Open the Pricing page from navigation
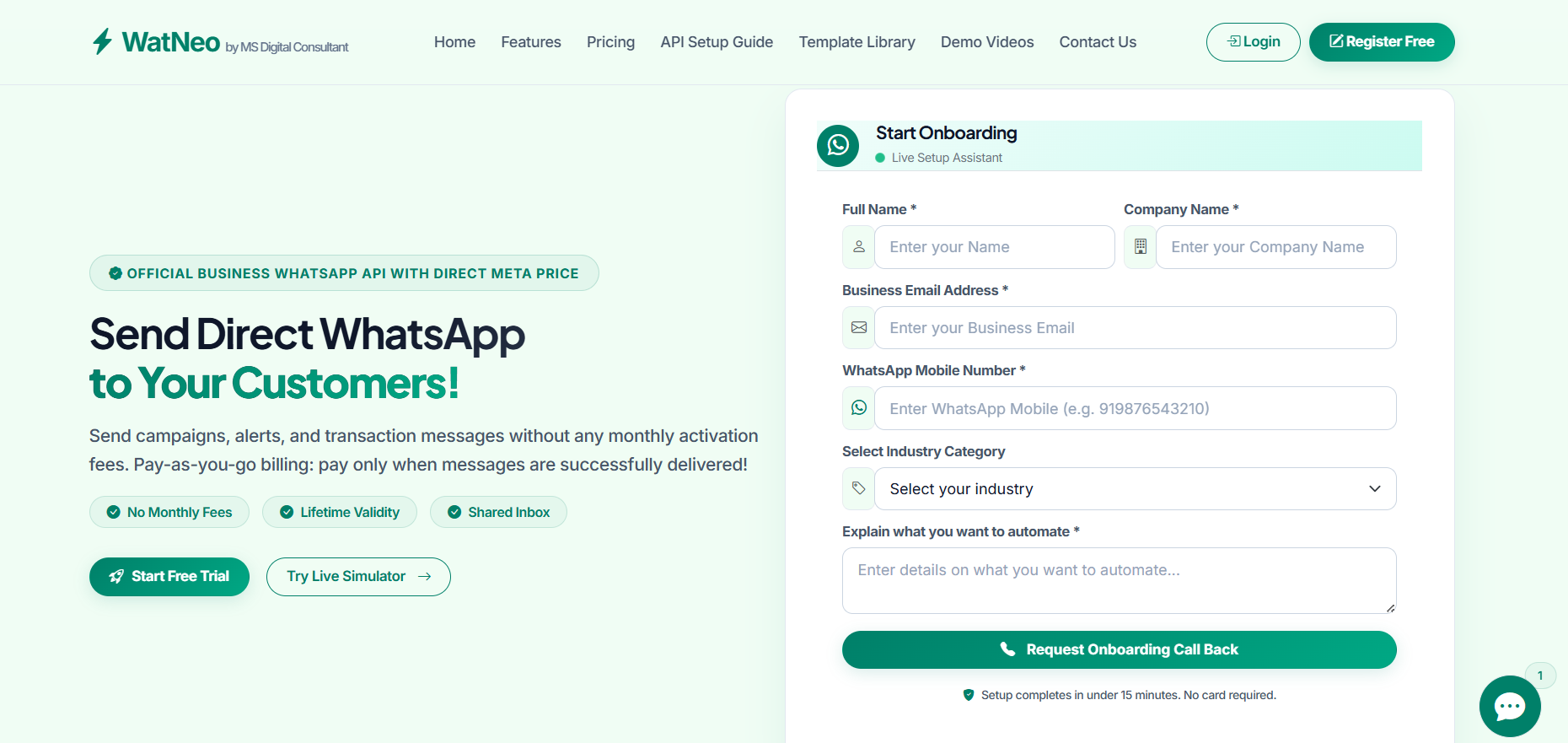The image size is (1568, 743). [x=610, y=42]
